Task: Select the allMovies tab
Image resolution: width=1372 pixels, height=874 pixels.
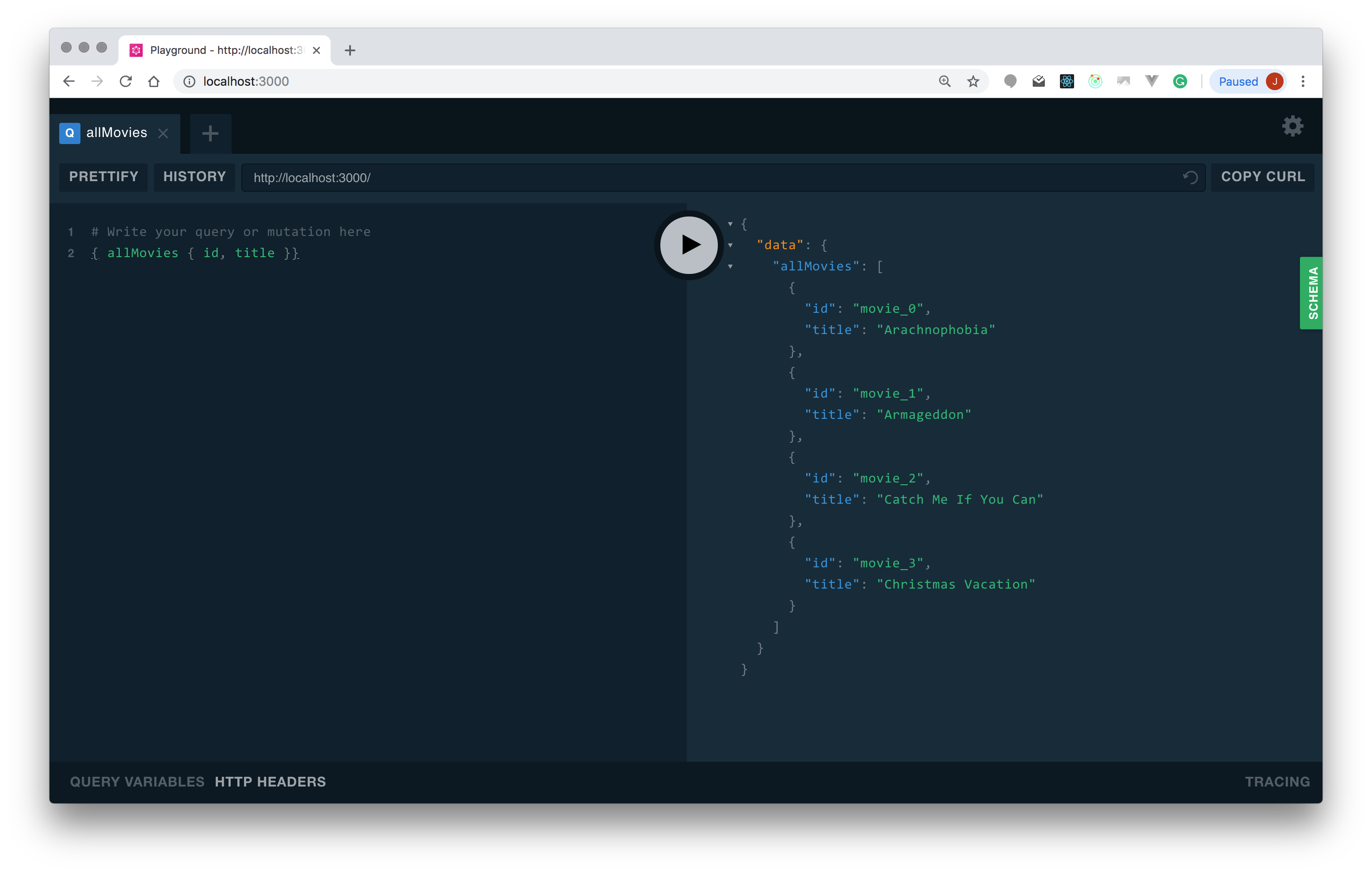Action: (x=116, y=133)
